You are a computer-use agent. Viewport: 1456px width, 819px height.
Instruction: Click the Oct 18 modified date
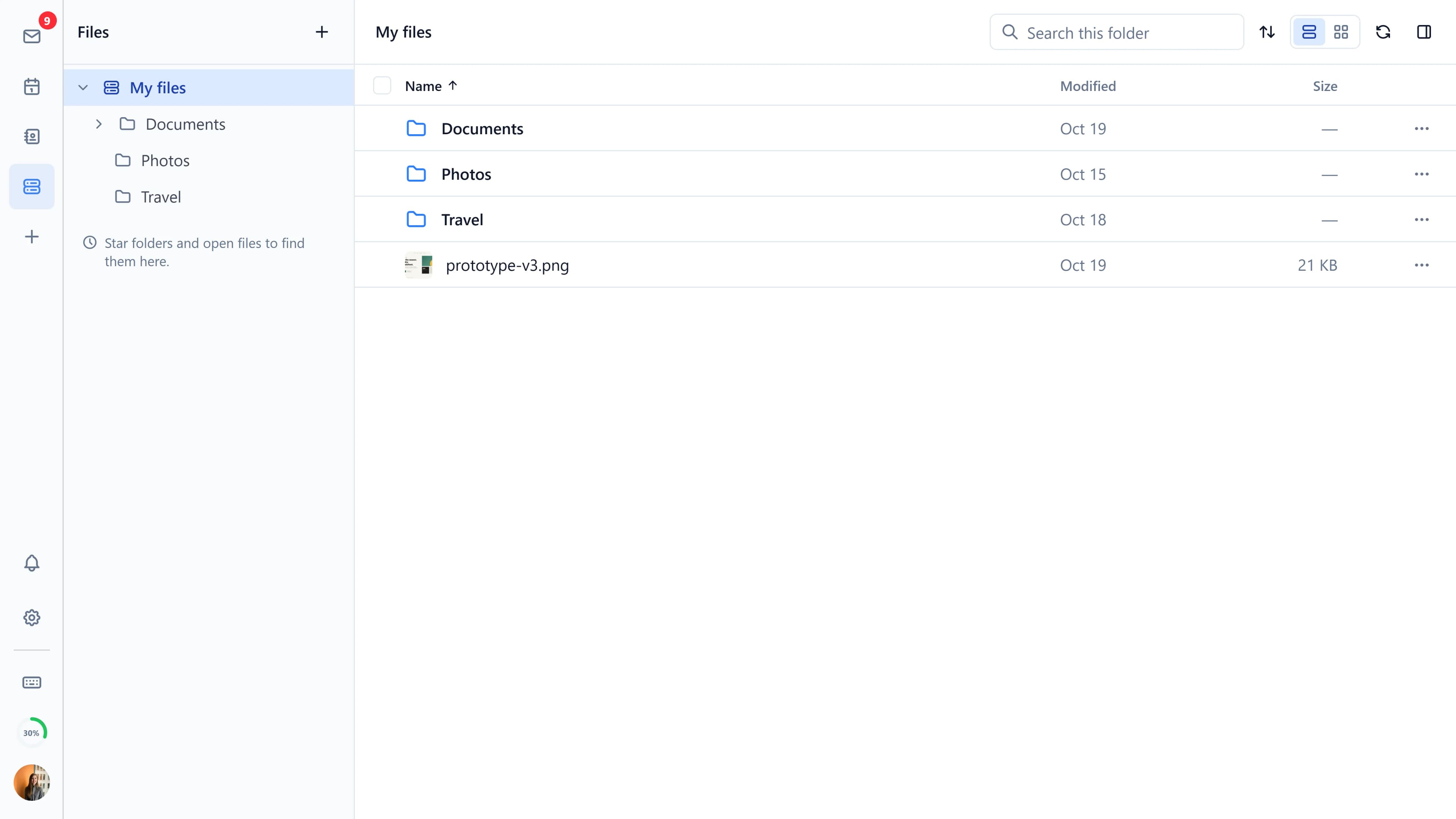1083,219
